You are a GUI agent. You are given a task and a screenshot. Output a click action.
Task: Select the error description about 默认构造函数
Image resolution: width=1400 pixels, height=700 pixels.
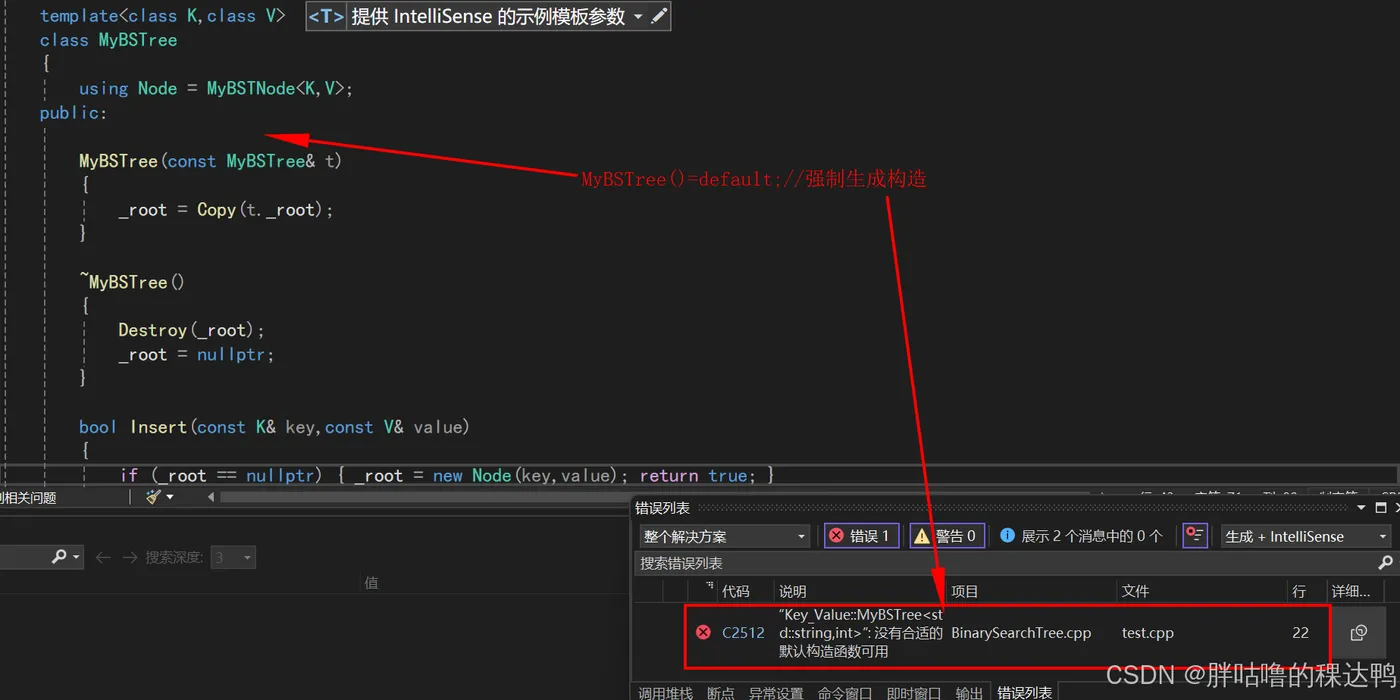coord(861,633)
